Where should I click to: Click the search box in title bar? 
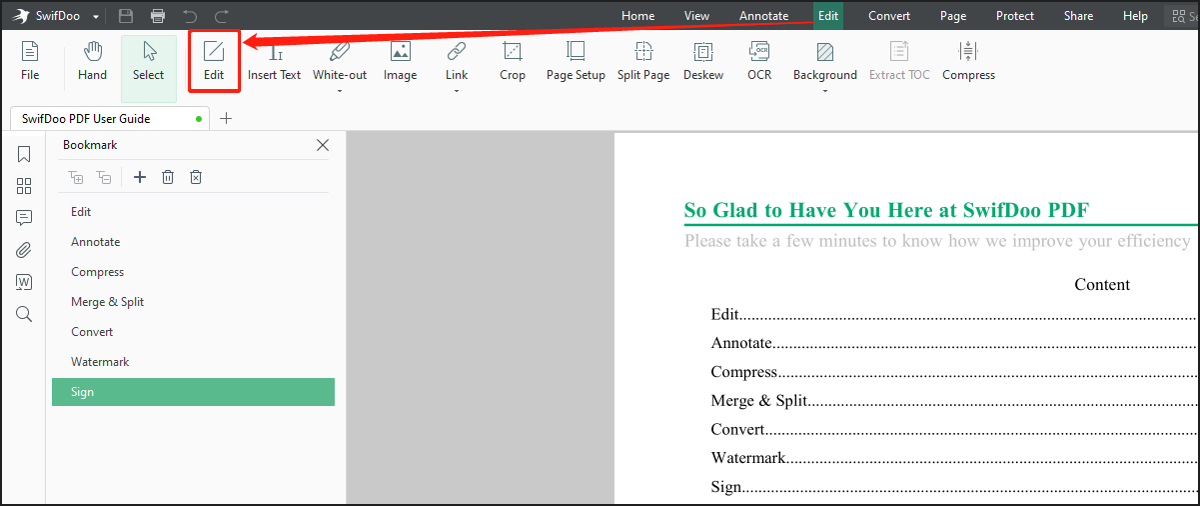[1182, 16]
